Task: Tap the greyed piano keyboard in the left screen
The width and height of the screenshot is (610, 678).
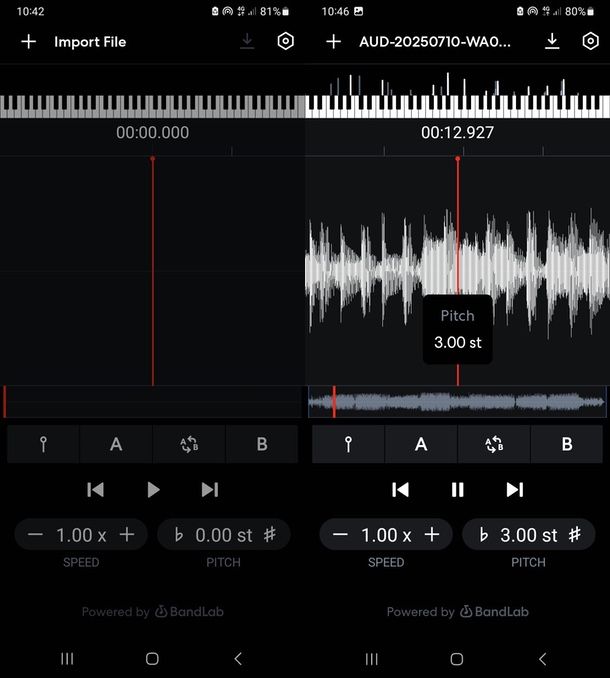Action: 152,106
